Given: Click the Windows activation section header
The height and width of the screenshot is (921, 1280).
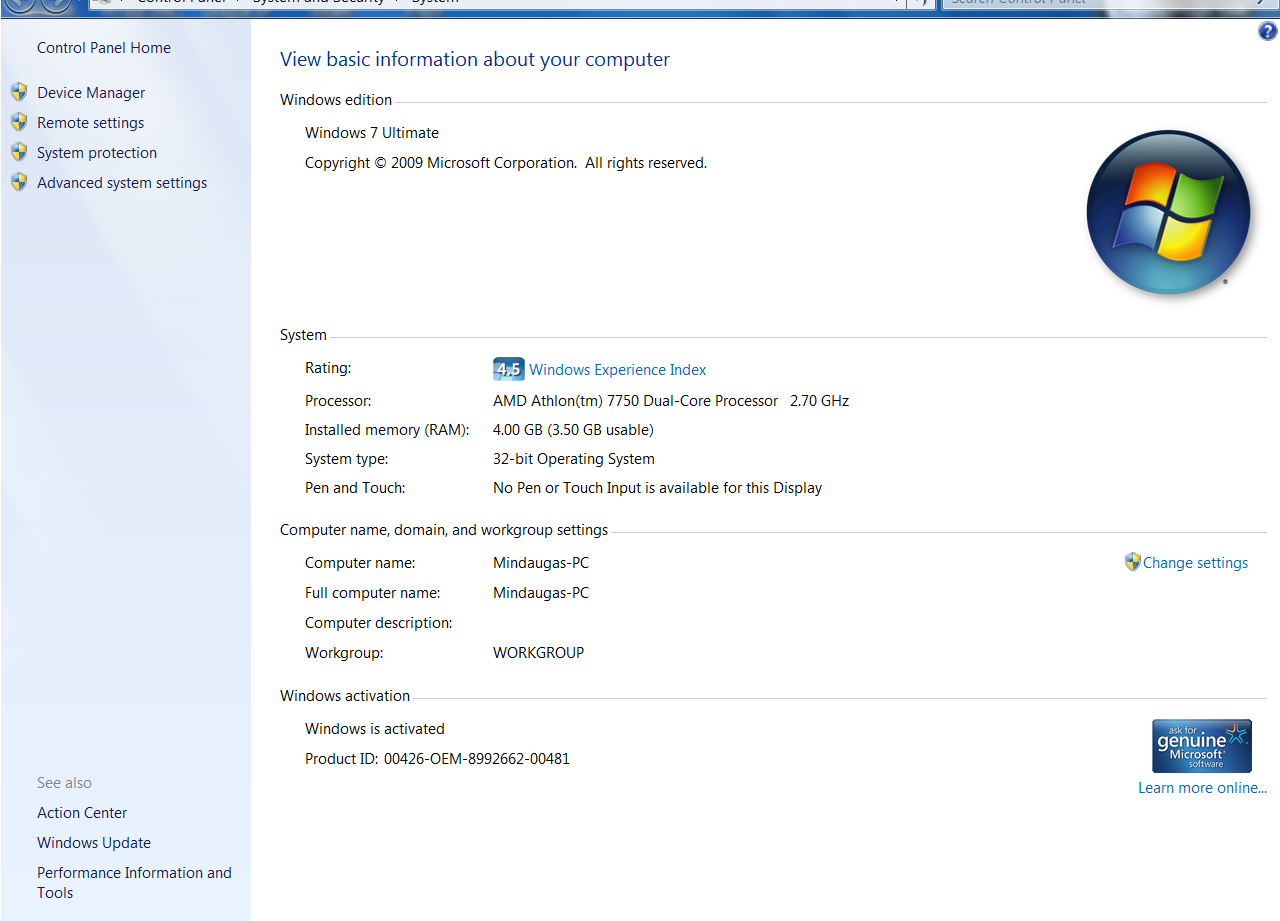Looking at the screenshot, I should [345, 696].
